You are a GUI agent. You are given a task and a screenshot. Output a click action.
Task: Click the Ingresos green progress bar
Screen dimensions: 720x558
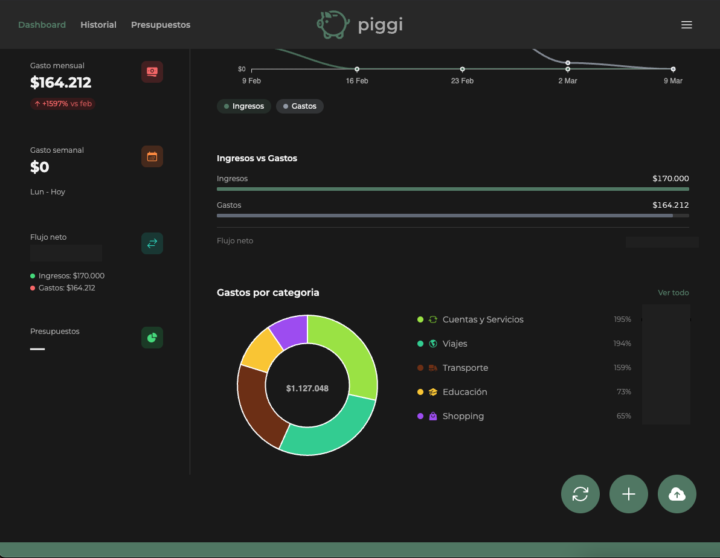(x=452, y=188)
